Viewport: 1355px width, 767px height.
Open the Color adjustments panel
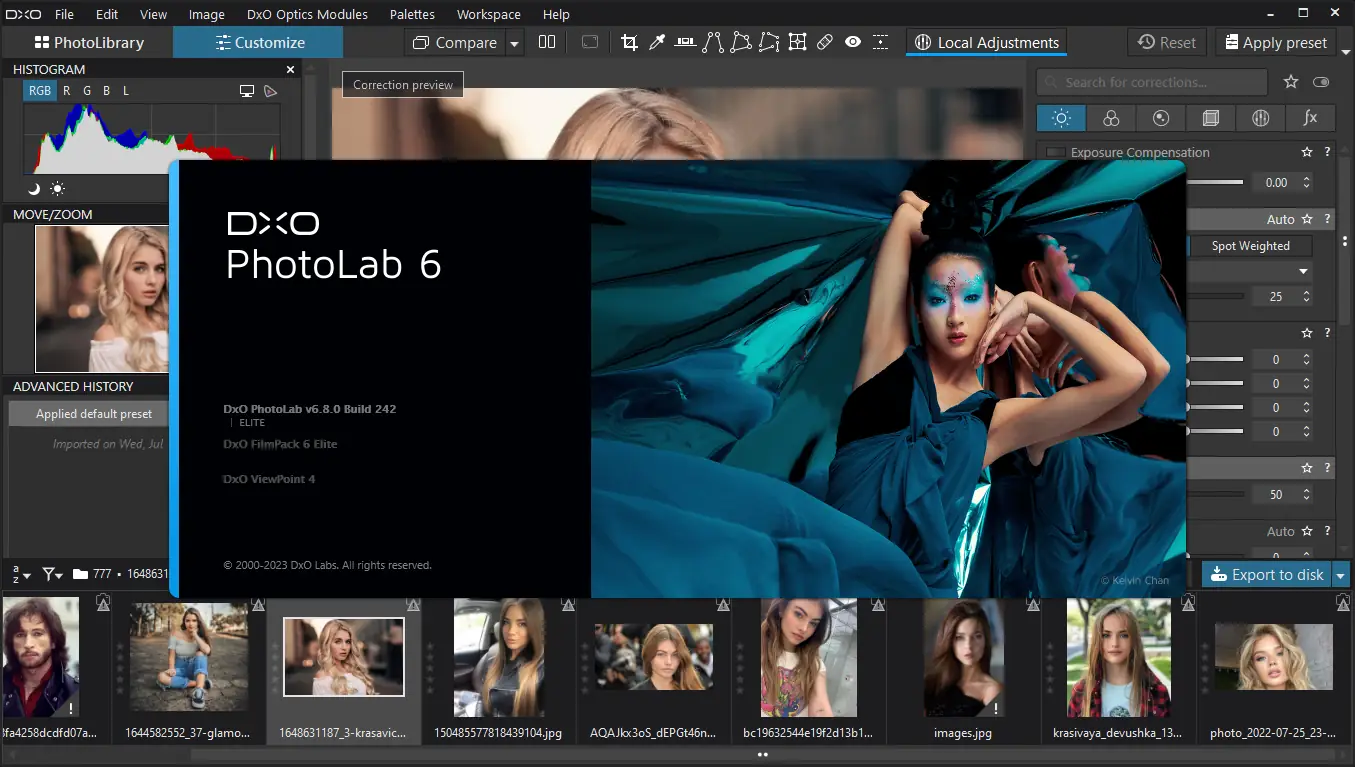point(1111,118)
